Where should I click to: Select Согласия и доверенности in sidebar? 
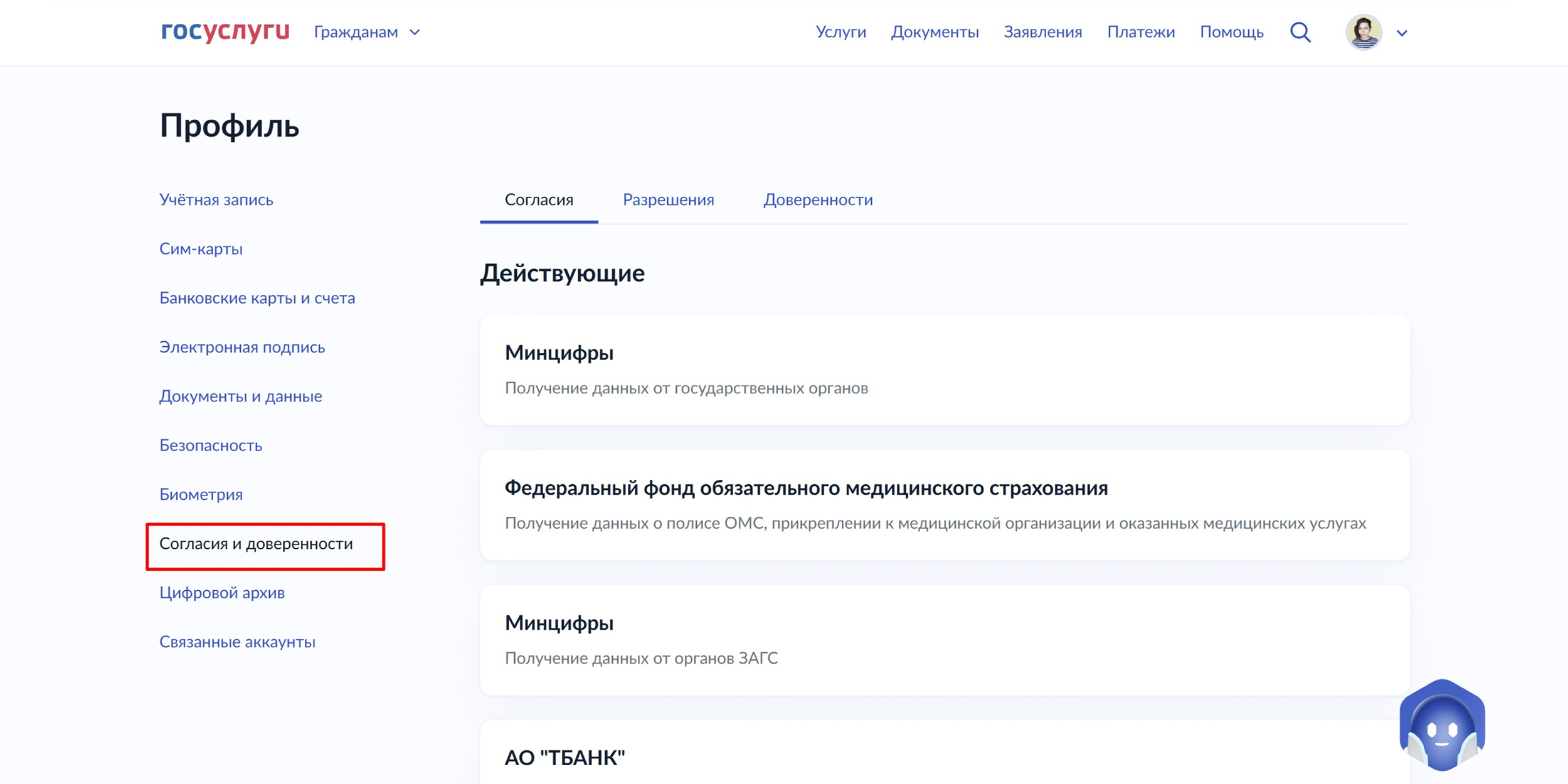(256, 544)
